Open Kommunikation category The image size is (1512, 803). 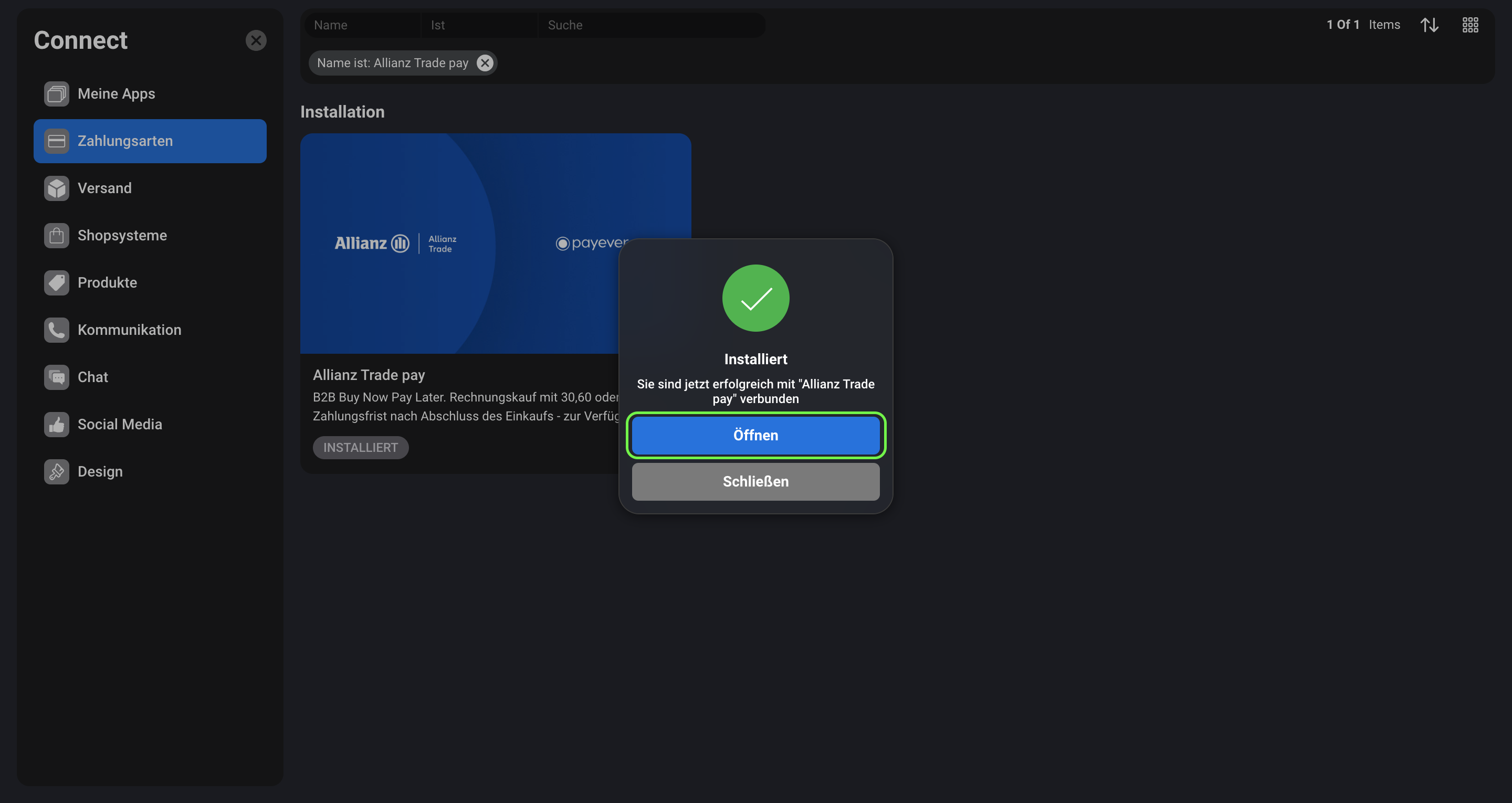150,330
